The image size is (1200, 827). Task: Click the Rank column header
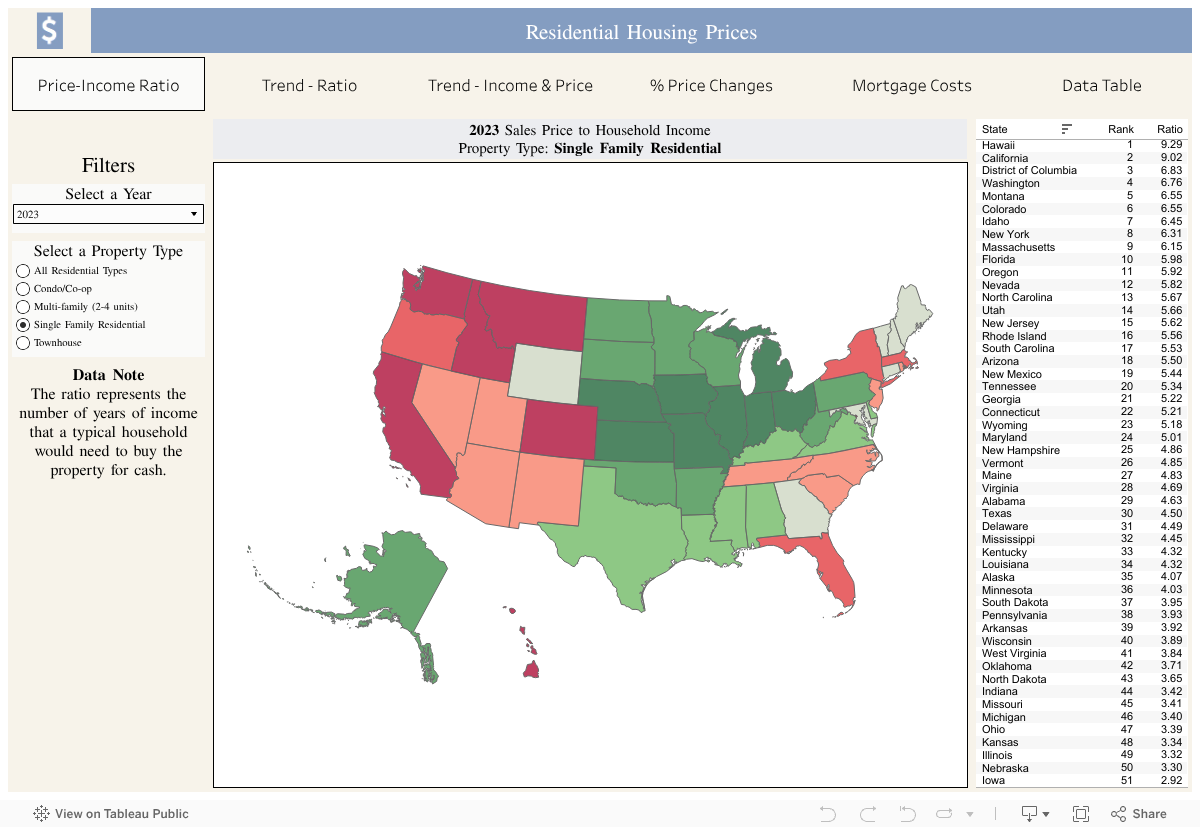click(x=1121, y=129)
